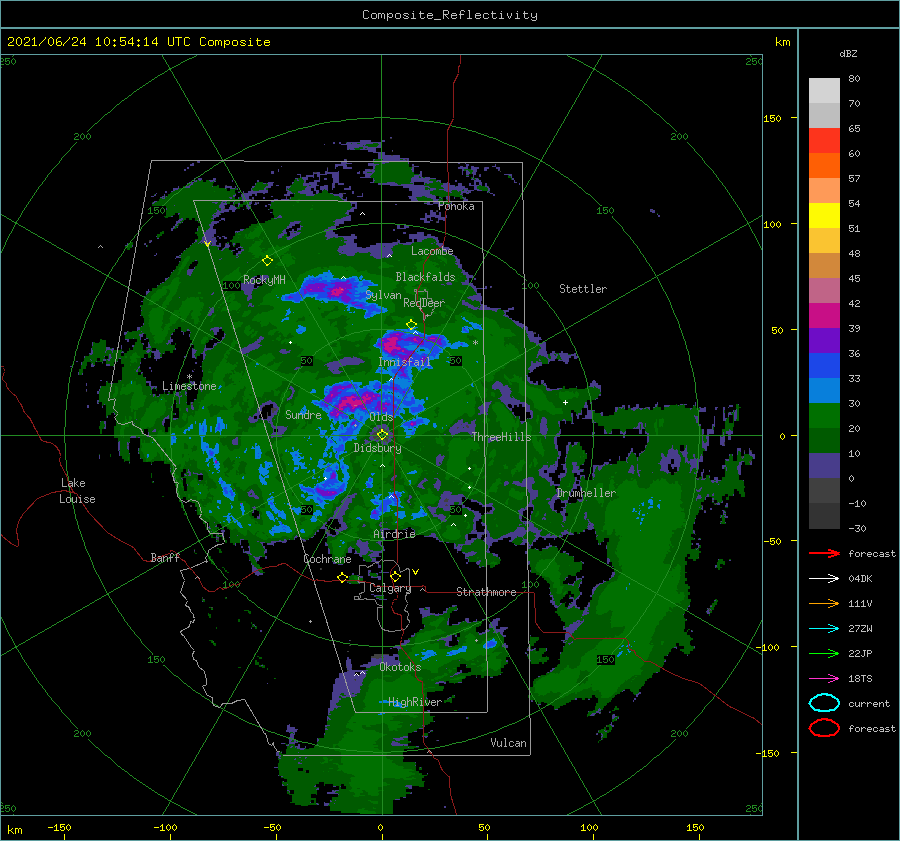Click the yellow diamond marker south of RedDeer
Image resolution: width=900 pixels, height=841 pixels.
pos(412,325)
